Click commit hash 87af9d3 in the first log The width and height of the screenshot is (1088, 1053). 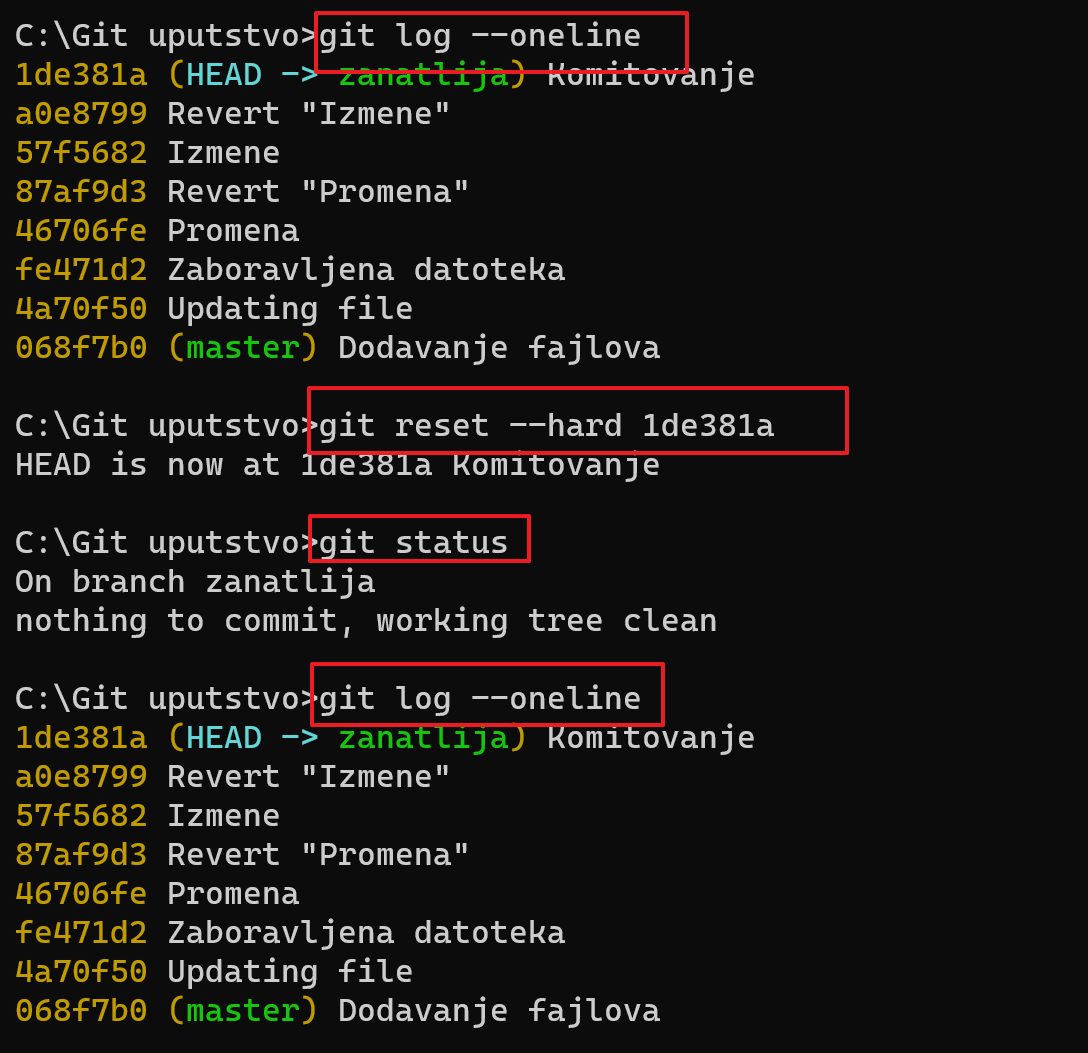[81, 191]
